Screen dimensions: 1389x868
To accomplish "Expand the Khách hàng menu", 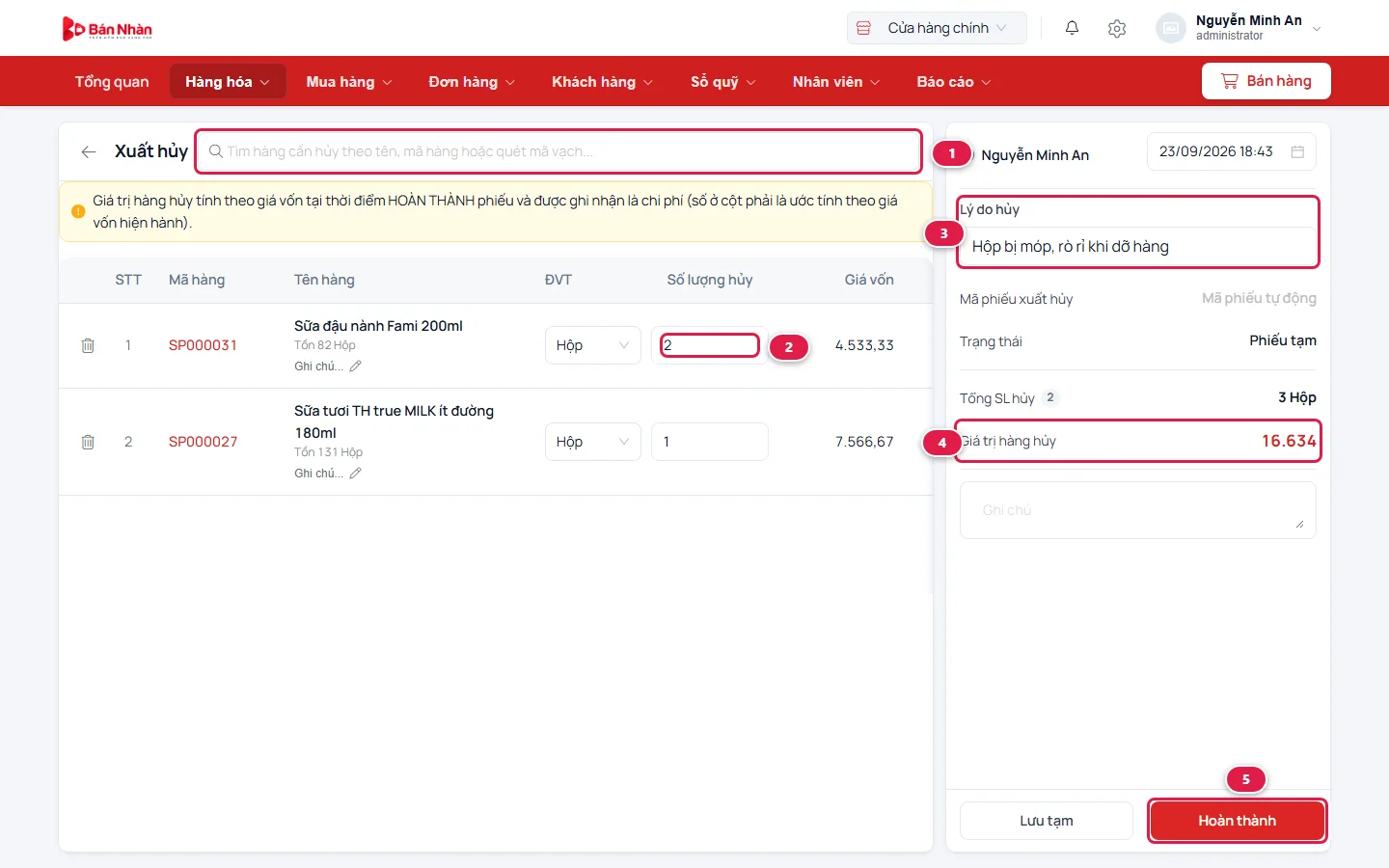I will pyautogui.click(x=603, y=82).
